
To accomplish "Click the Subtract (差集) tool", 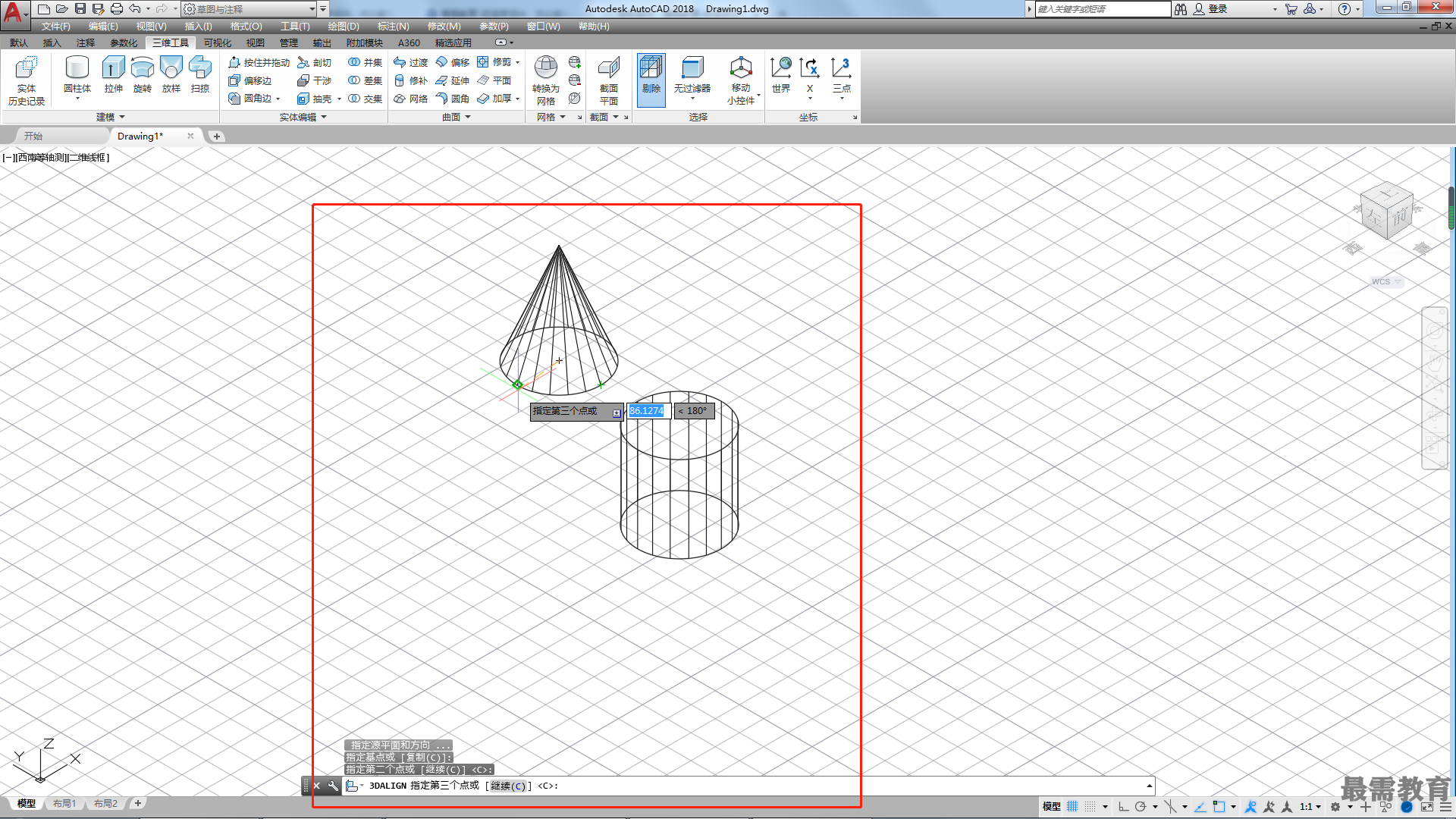I will tap(365, 80).
